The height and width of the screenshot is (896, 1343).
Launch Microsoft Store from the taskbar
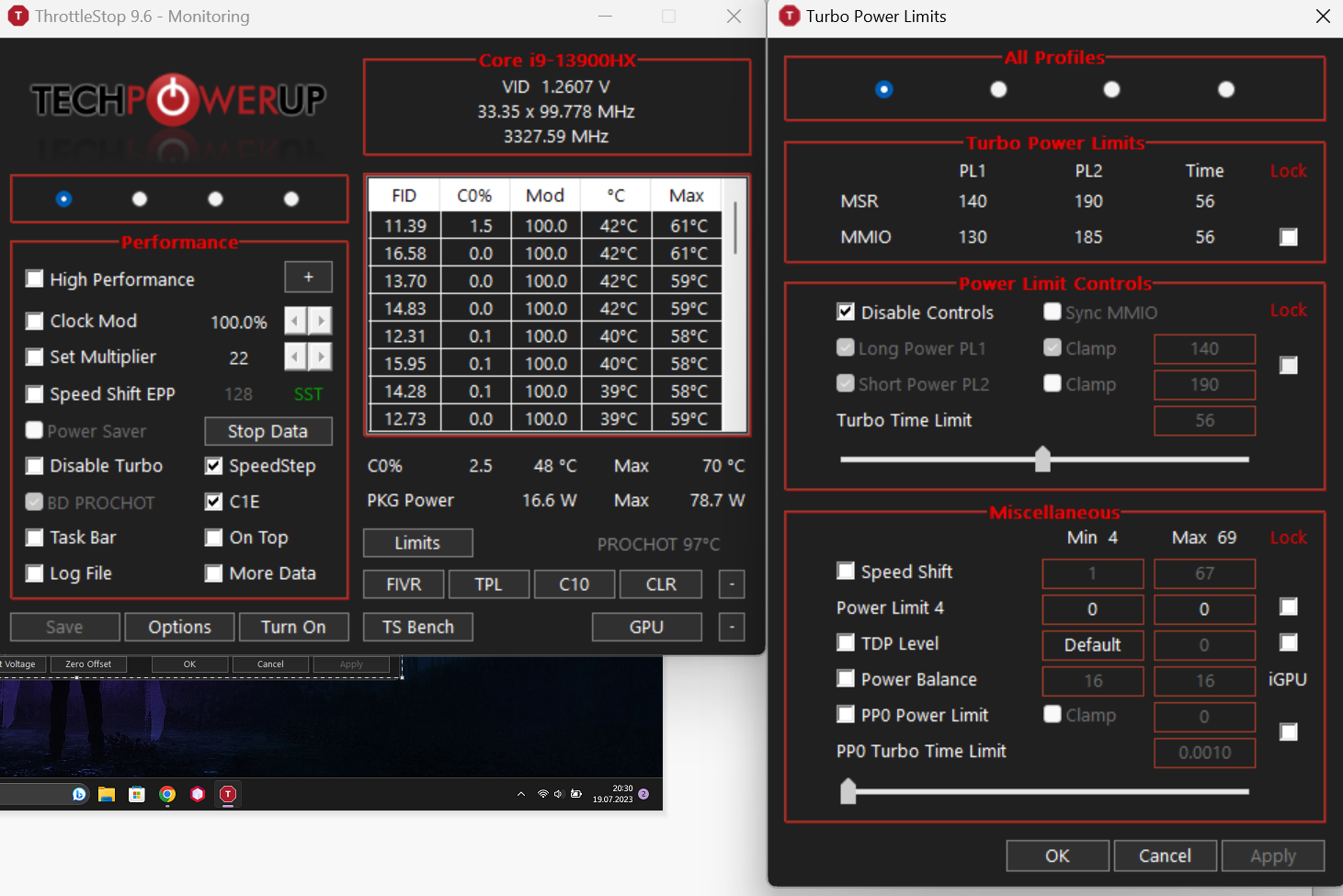(x=137, y=794)
